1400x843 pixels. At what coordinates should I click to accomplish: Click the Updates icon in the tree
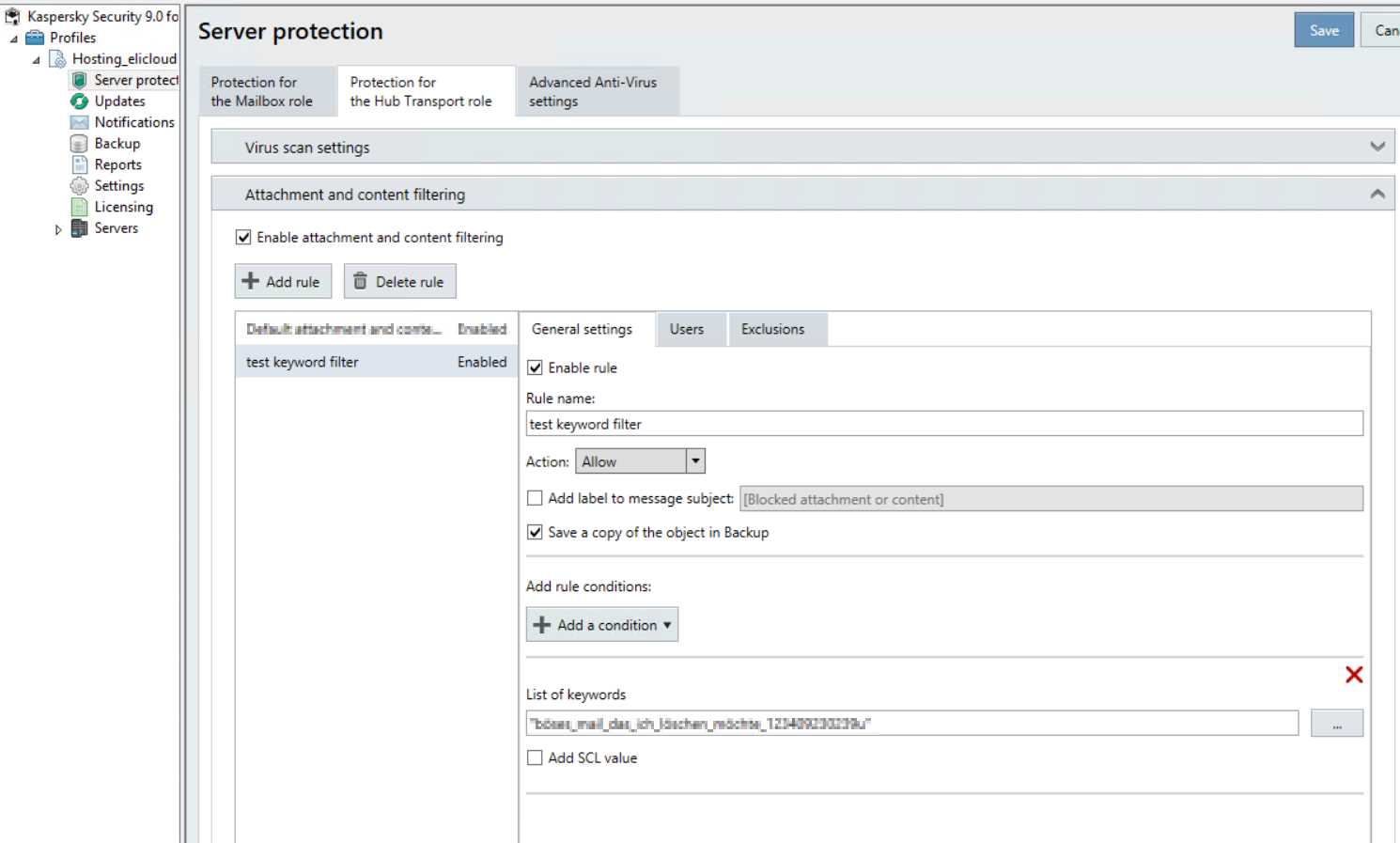pos(80,101)
